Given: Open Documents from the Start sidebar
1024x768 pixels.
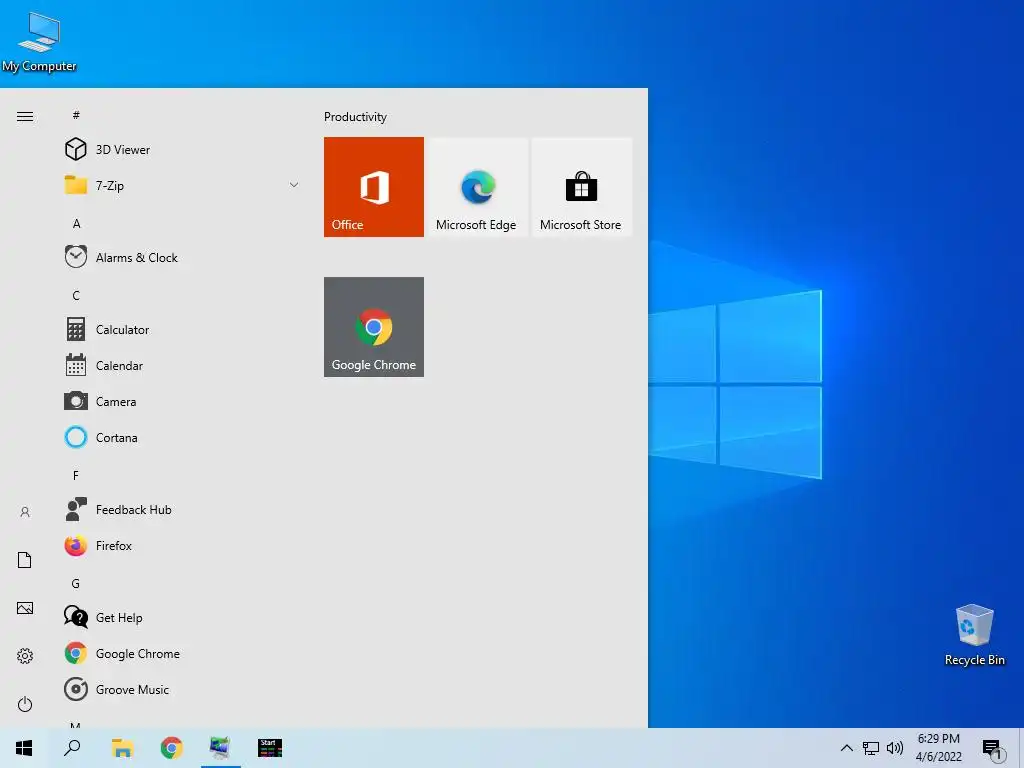Looking at the screenshot, I should pyautogui.click(x=25, y=560).
